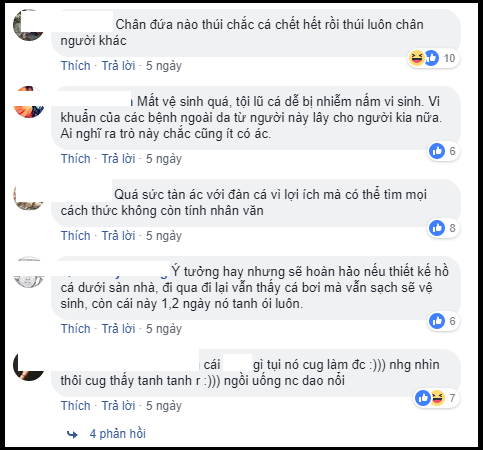
Task: Click Trả lời under 'ngồi uống nc dao nổi' comment
Action: 118,406
